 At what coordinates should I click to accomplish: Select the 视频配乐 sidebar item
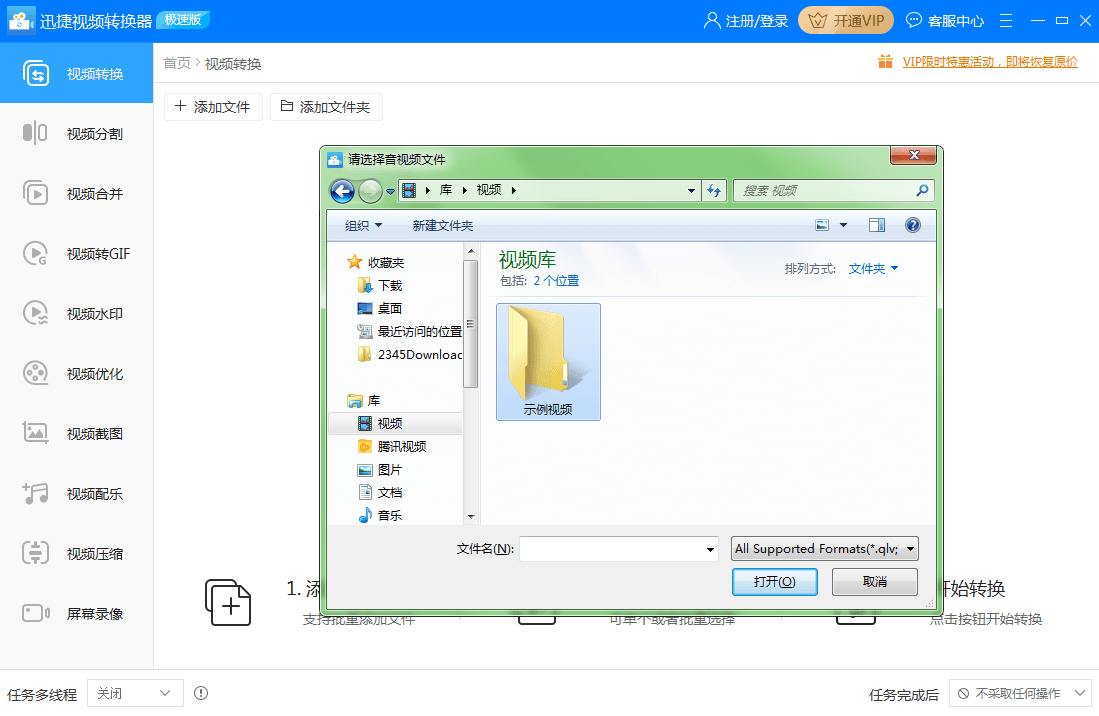76,494
